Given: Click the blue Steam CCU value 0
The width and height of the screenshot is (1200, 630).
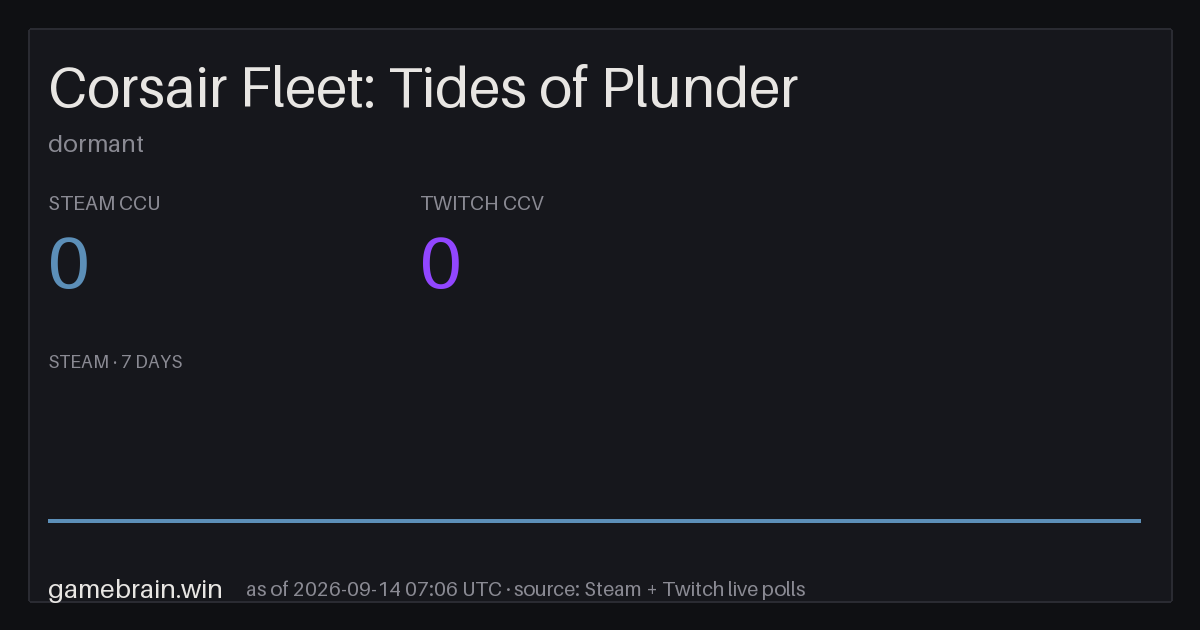Looking at the screenshot, I should click(69, 264).
